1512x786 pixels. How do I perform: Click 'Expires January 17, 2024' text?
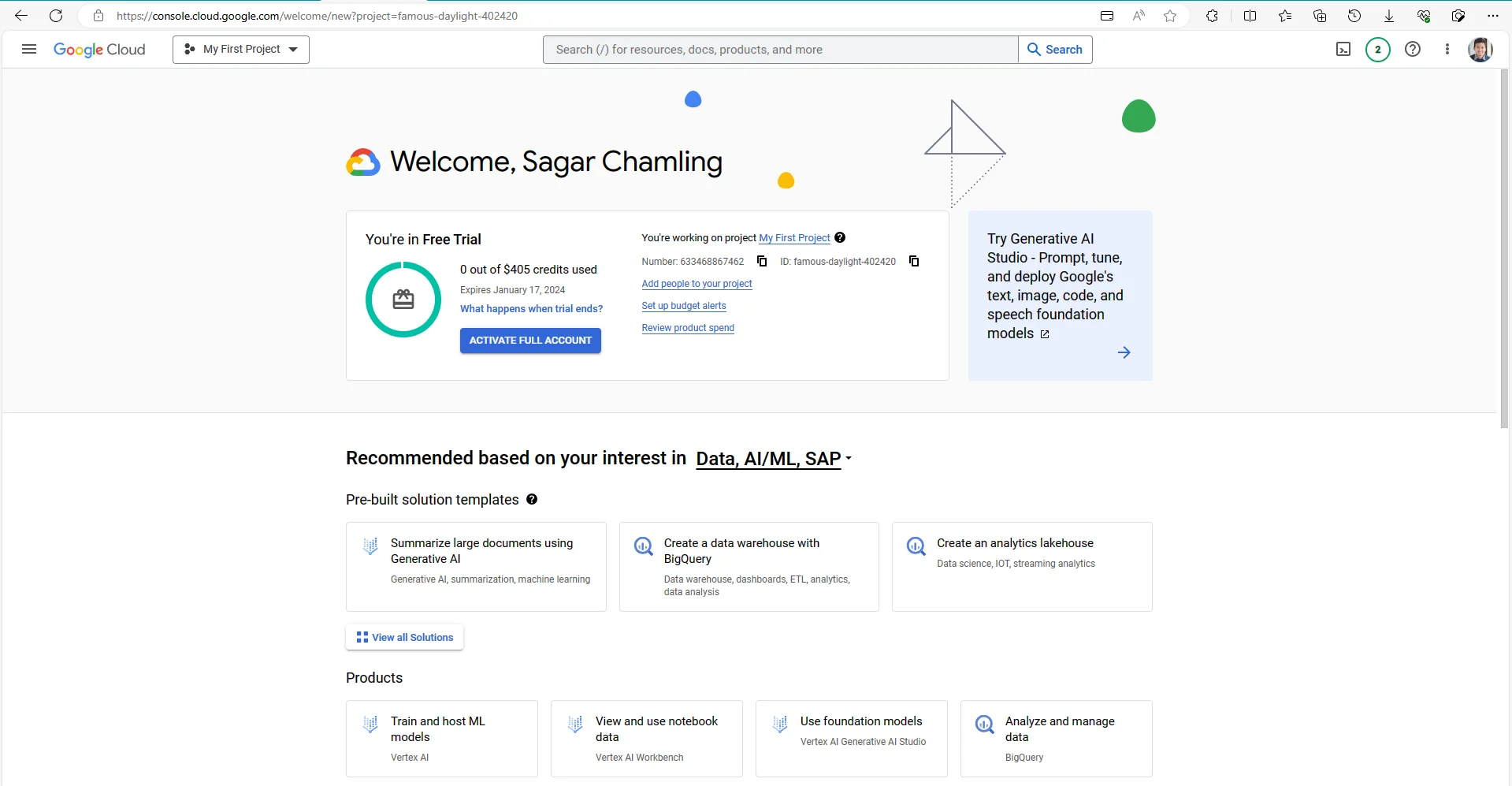click(513, 290)
